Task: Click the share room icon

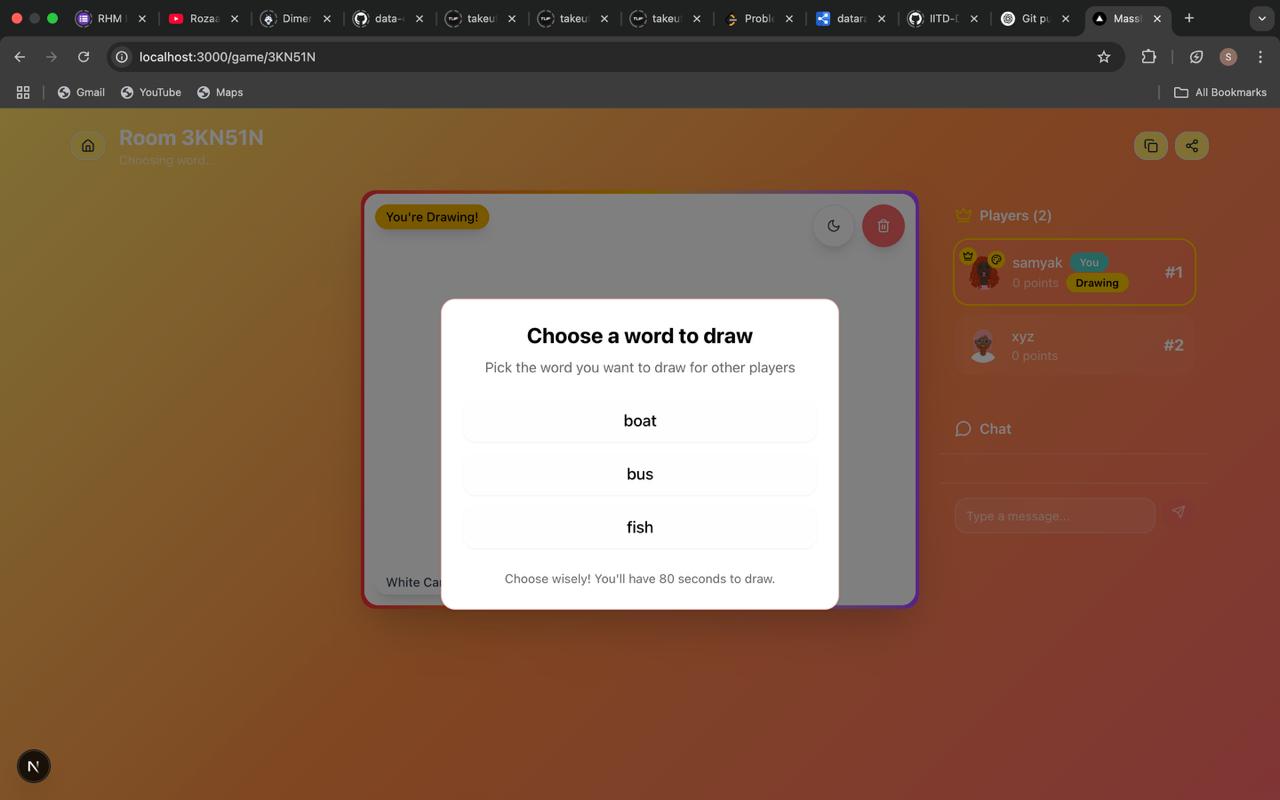Action: point(1191,146)
